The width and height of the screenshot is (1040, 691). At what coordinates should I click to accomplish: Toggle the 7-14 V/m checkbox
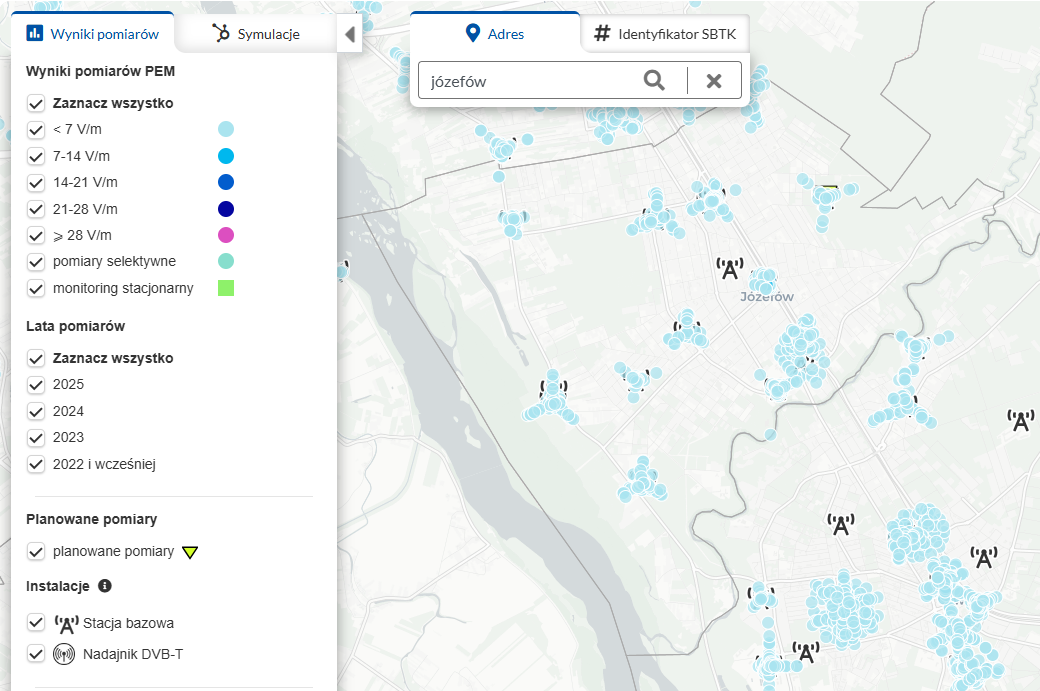coord(36,157)
